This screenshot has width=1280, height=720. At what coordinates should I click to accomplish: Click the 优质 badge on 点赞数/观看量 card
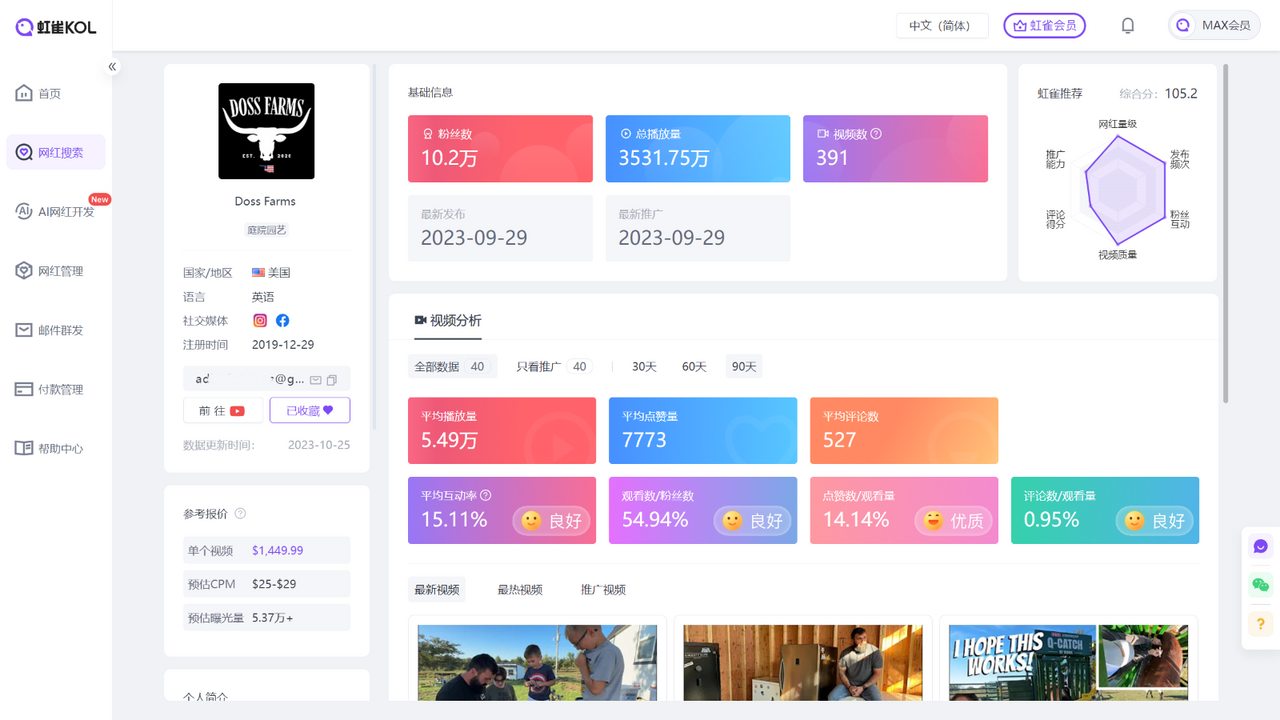[x=953, y=521]
